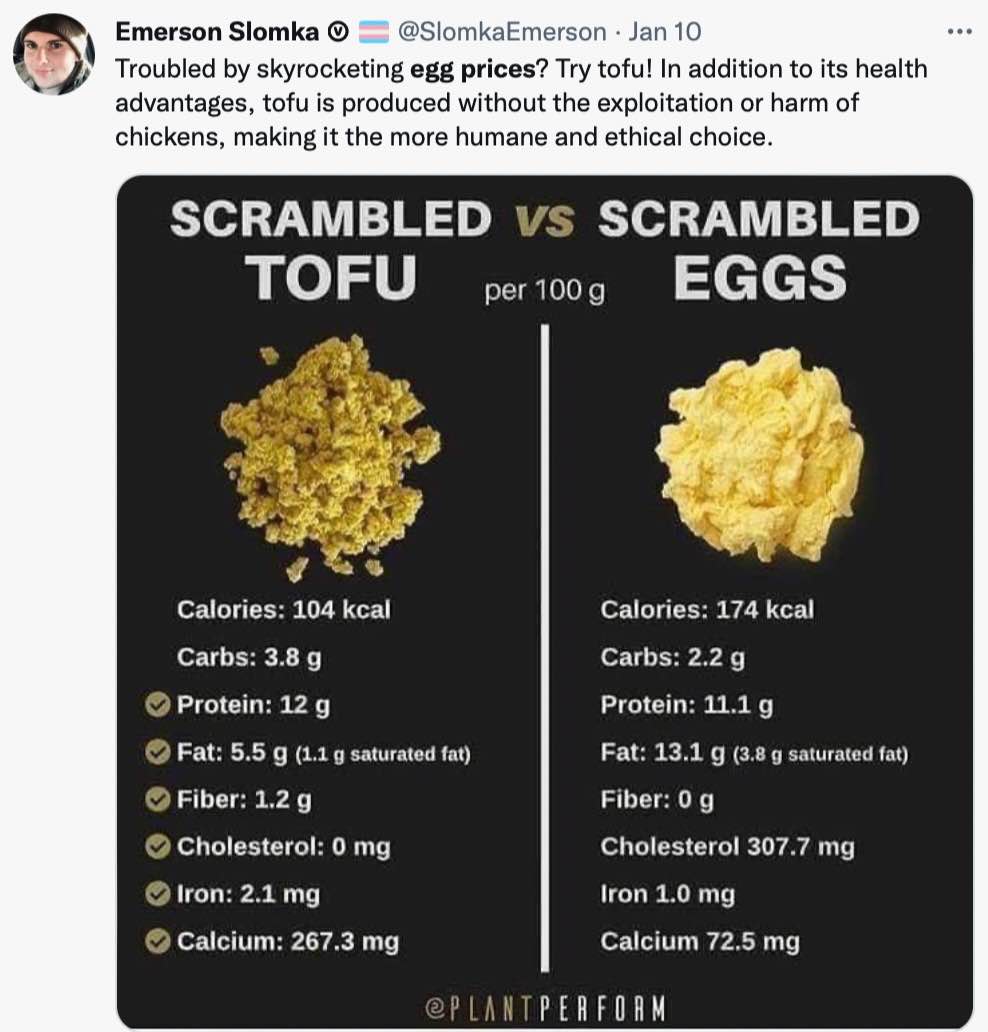Click the flag emoji after the name
Viewport: 988px width, 1032px height.
[373, 32]
